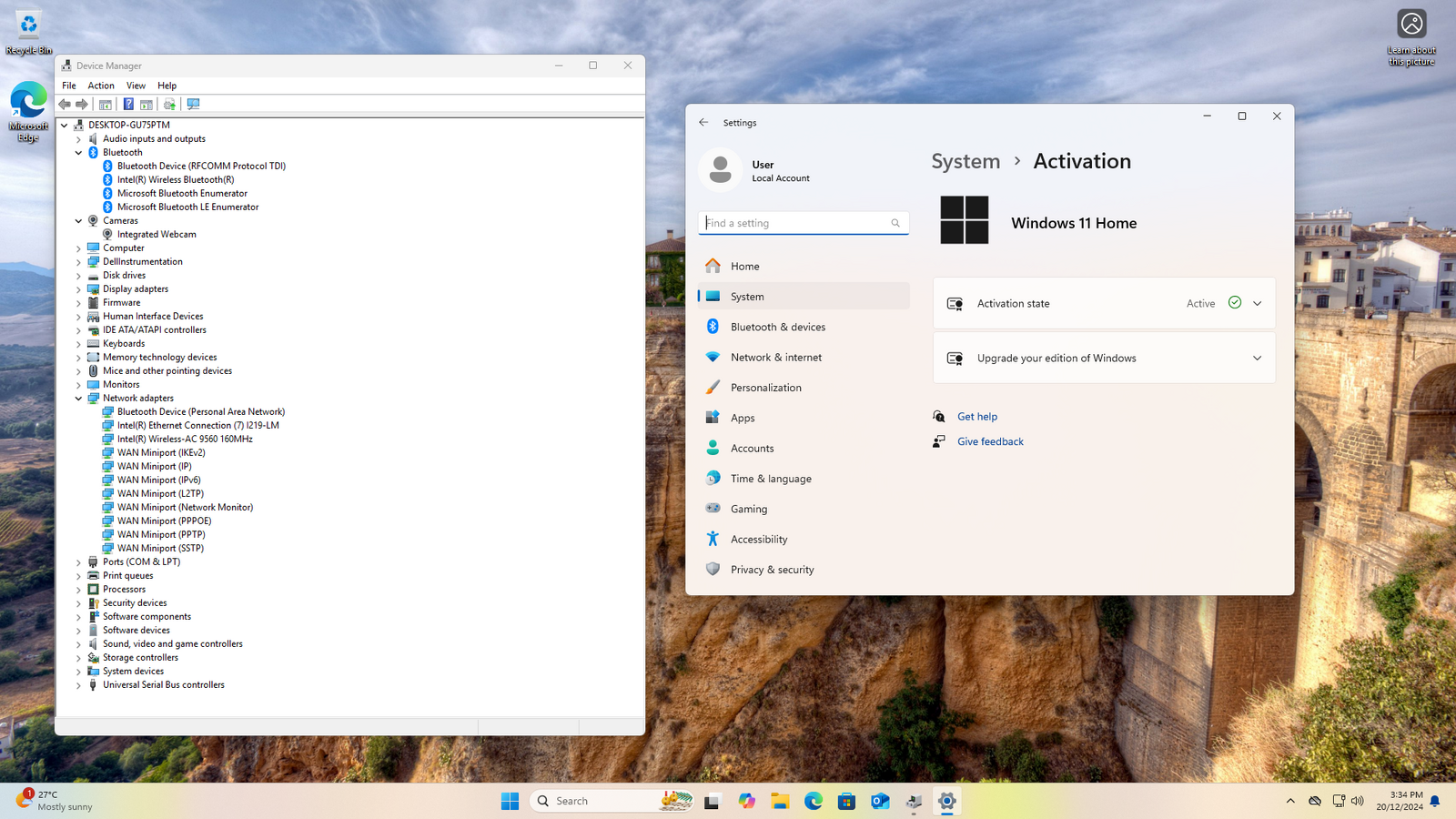
Task: Open Network & internet settings
Action: [x=804, y=357]
